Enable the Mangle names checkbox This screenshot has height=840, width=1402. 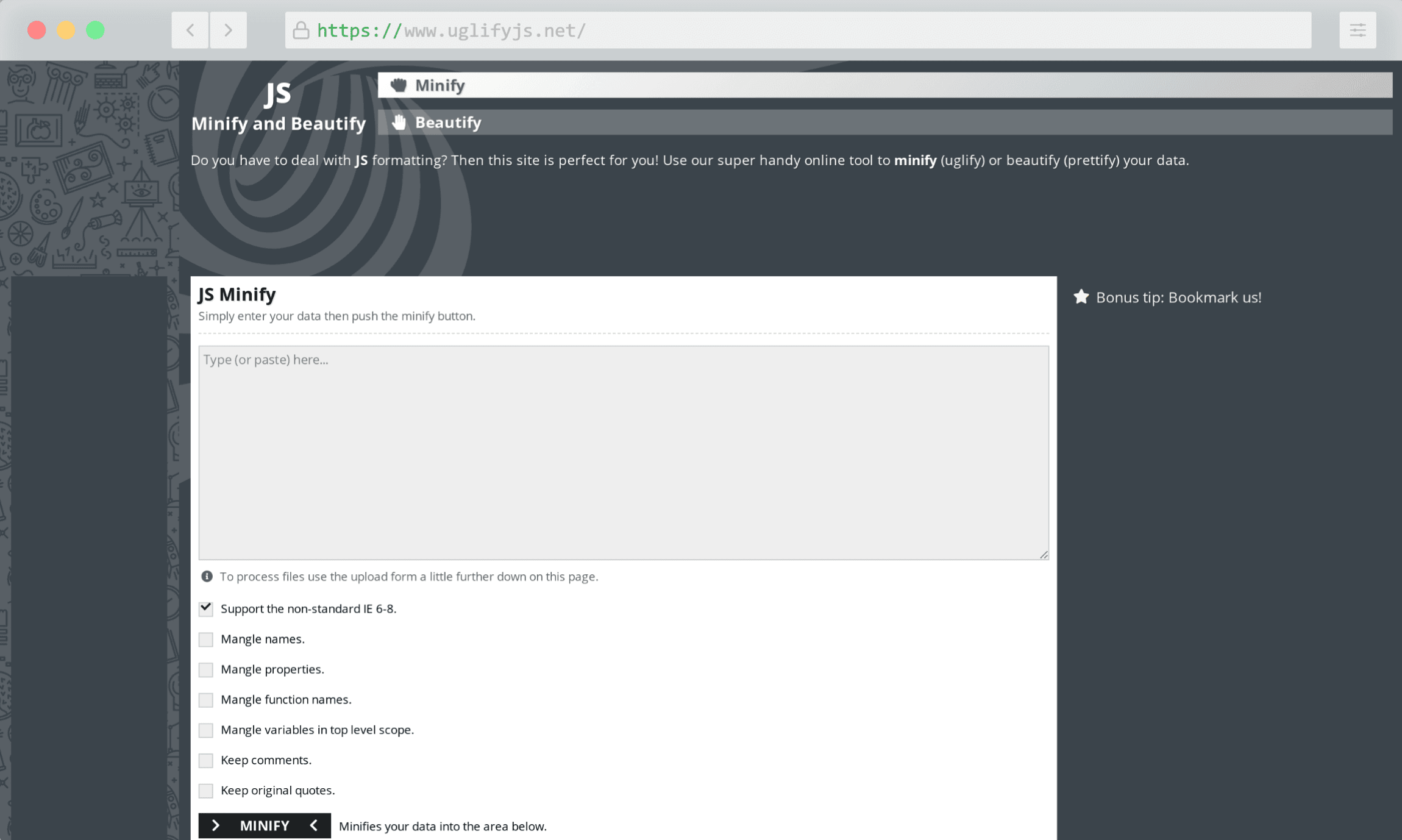point(205,639)
